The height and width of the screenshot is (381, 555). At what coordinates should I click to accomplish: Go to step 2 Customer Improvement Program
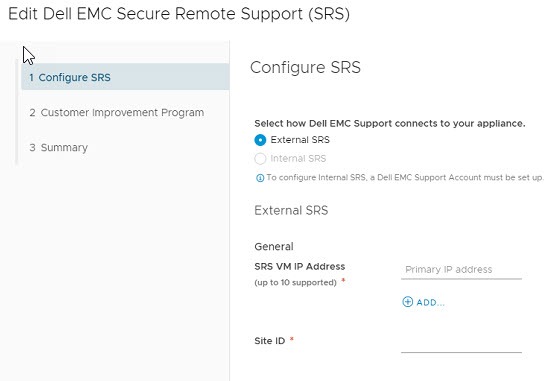point(116,113)
